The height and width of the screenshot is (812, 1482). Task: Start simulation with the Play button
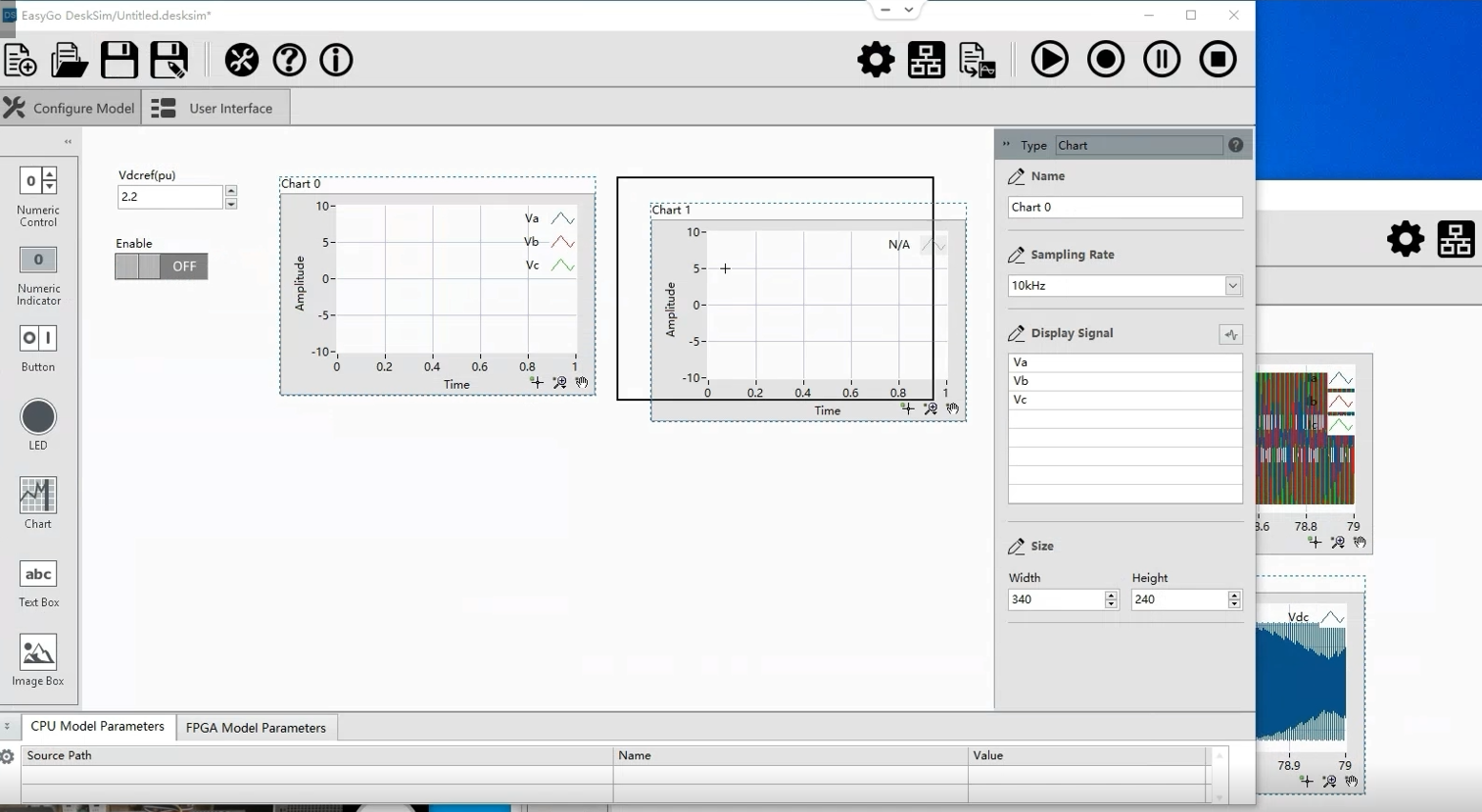coord(1049,60)
